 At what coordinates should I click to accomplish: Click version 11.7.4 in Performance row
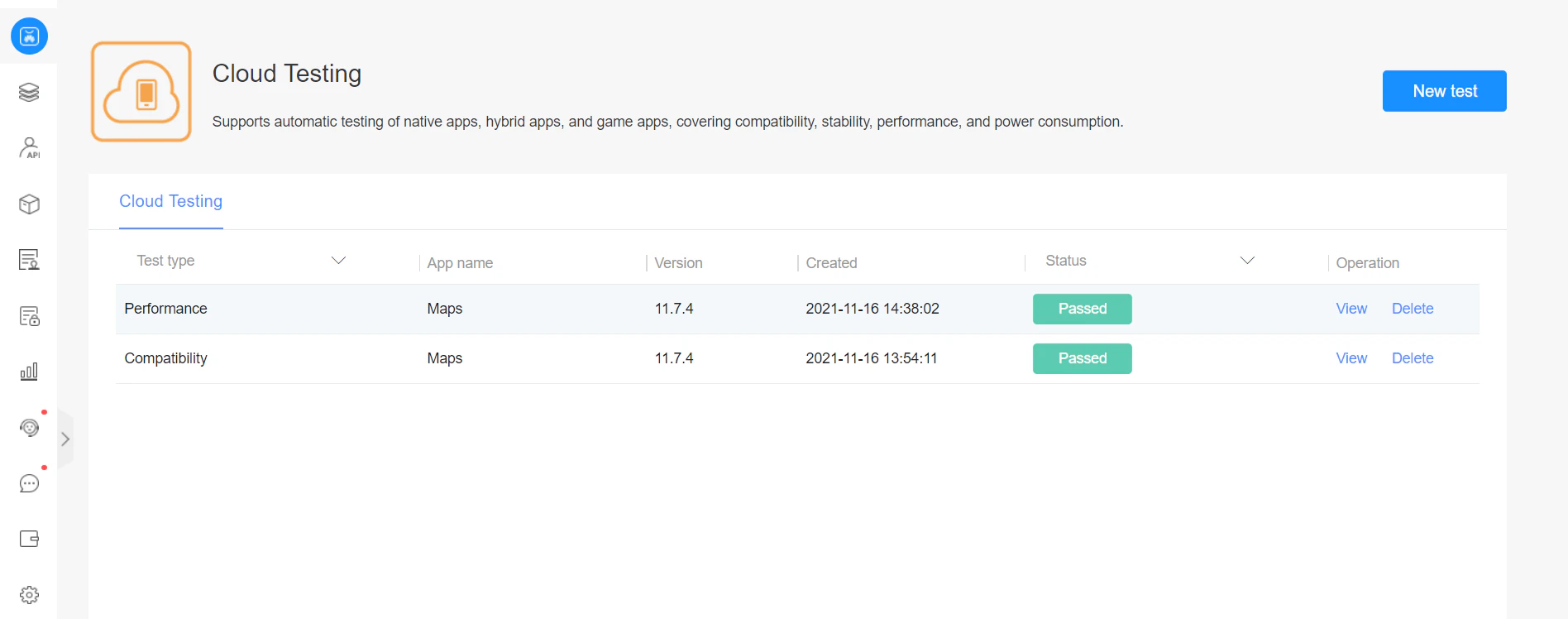(674, 309)
